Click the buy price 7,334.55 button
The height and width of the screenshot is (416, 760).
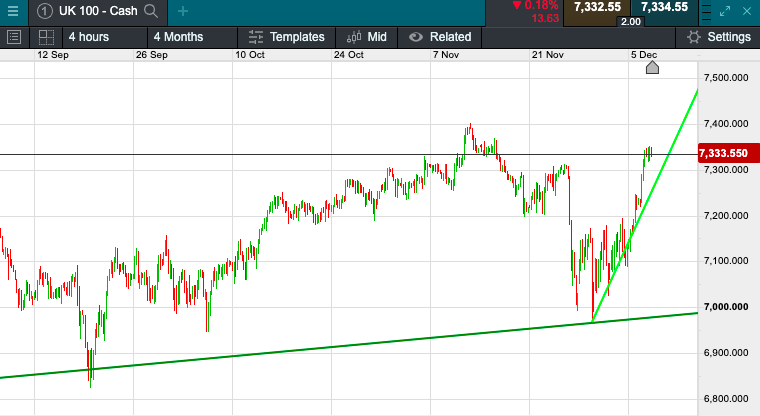pos(665,7)
